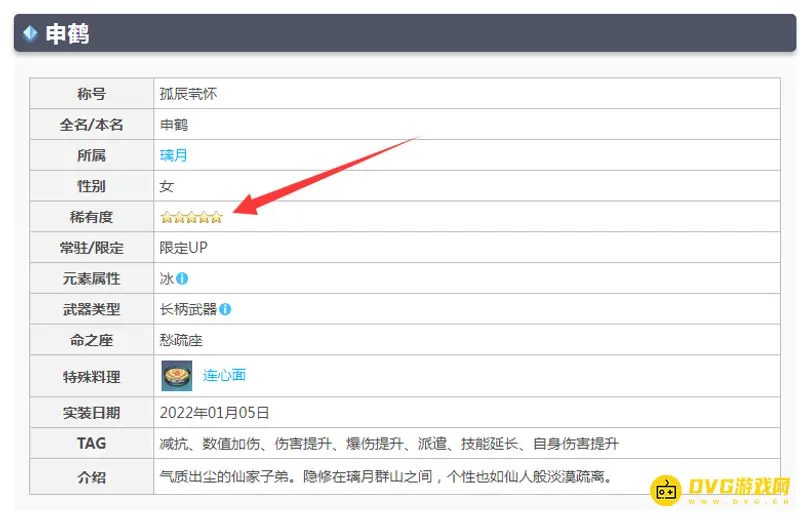Click the 愁疏座 constellation name
This screenshot has height=516, width=800.
tap(181, 341)
